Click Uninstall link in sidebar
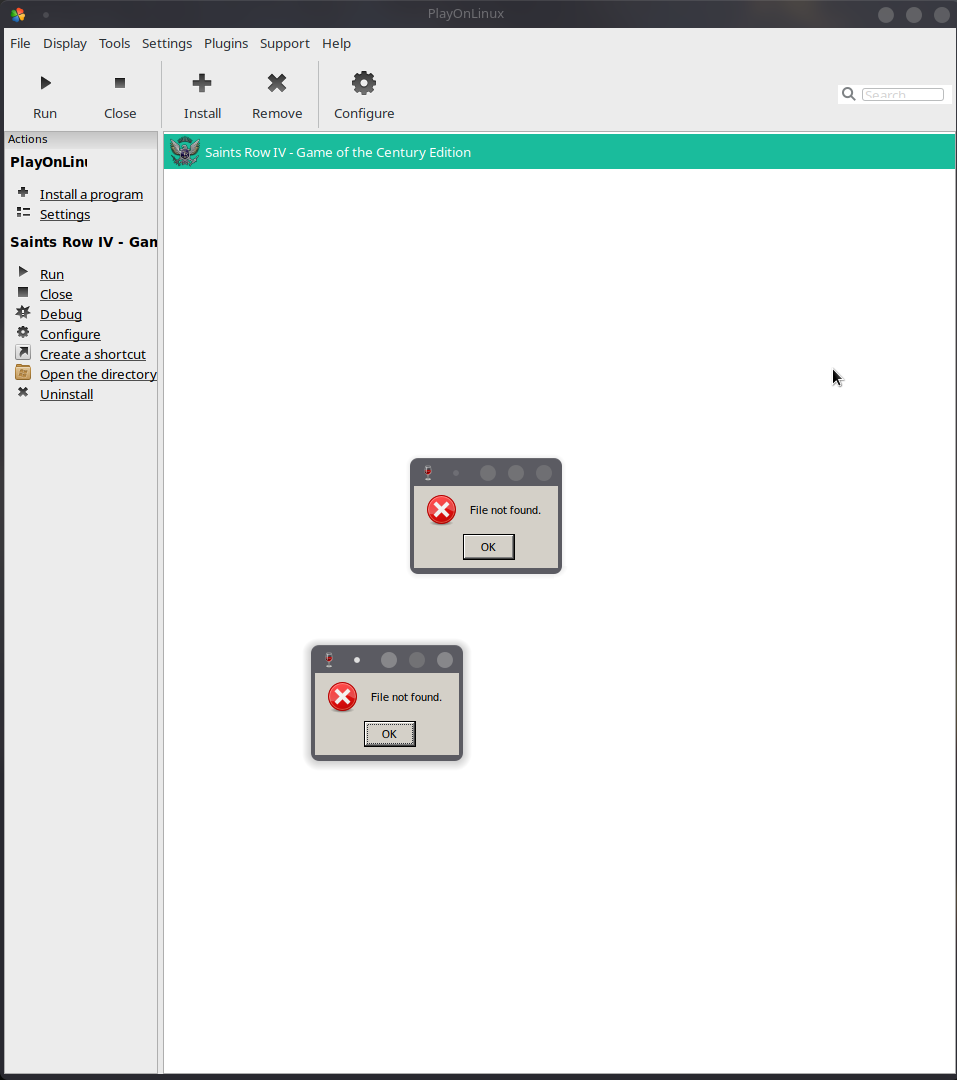 point(66,394)
